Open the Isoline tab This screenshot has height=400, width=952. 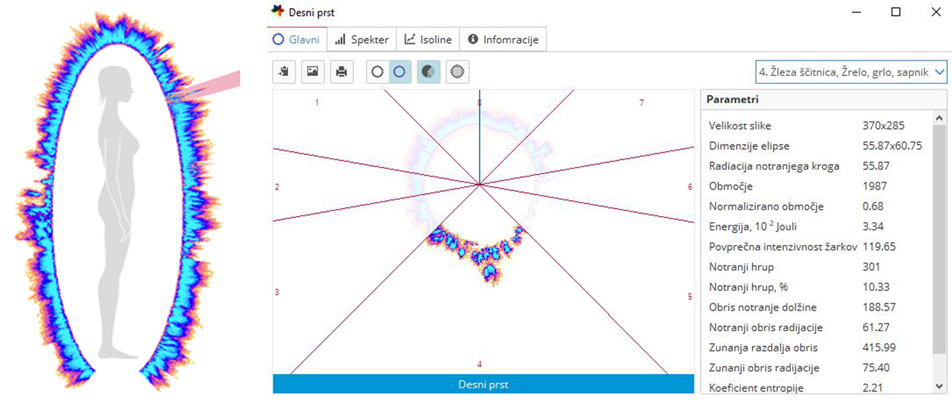coord(428,40)
